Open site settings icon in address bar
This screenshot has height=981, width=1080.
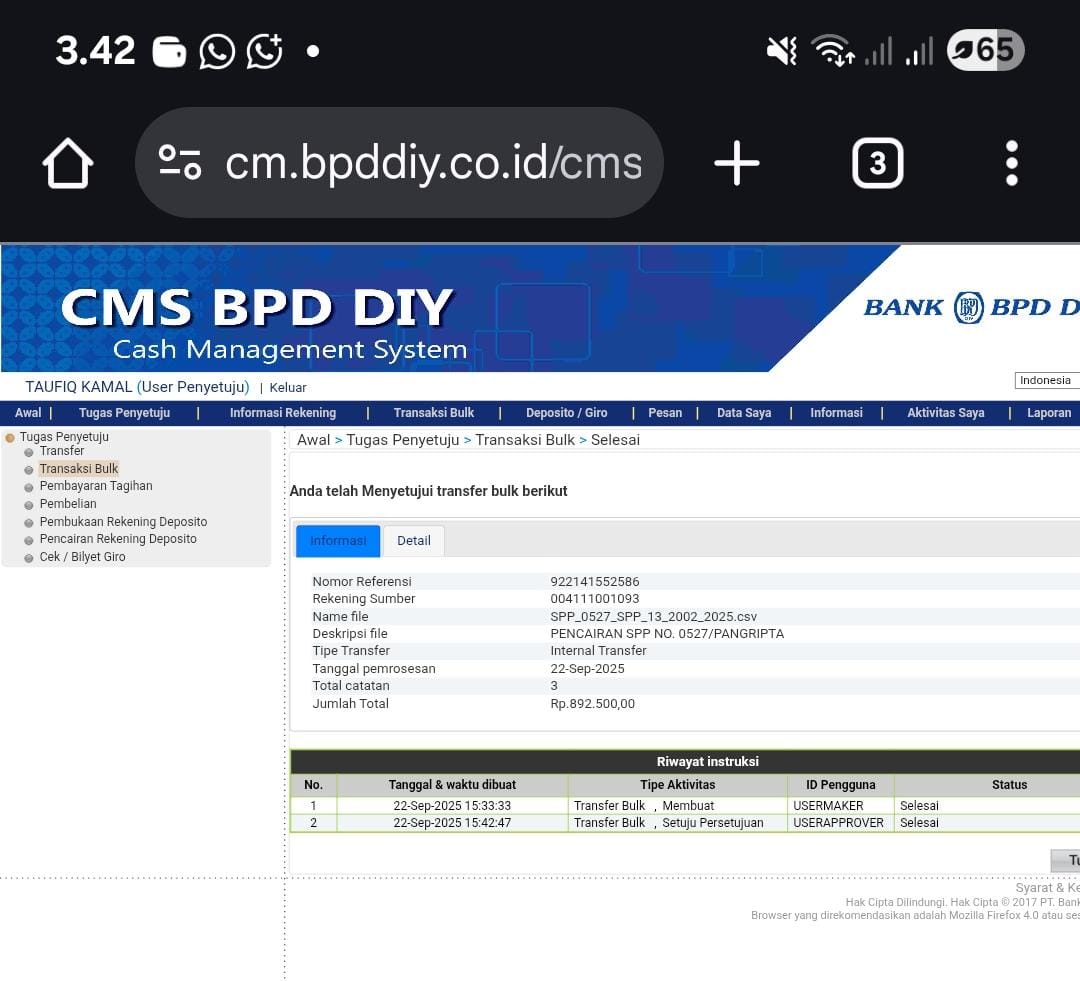(180, 163)
